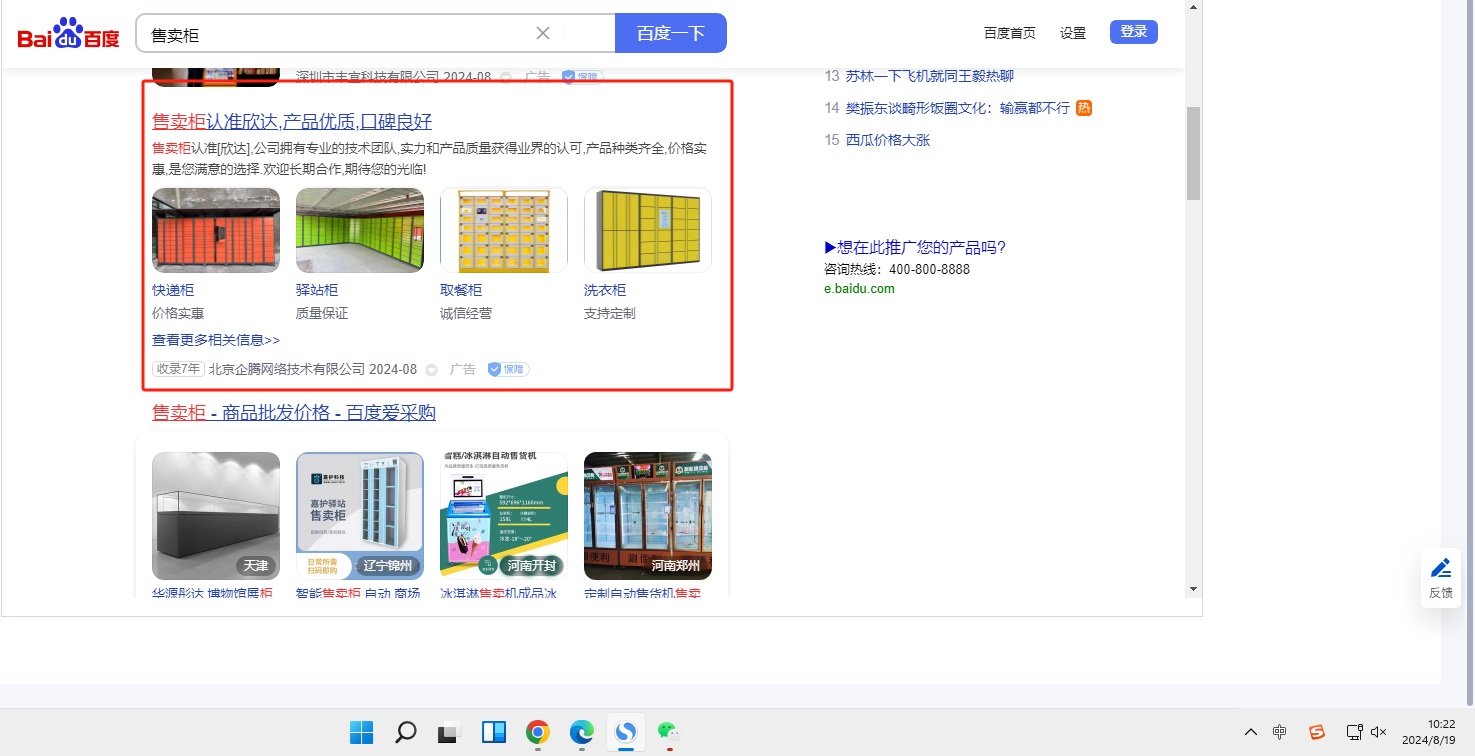The width and height of the screenshot is (1475, 756).
Task: Click the 百度一下 search button
Action: click(x=671, y=33)
